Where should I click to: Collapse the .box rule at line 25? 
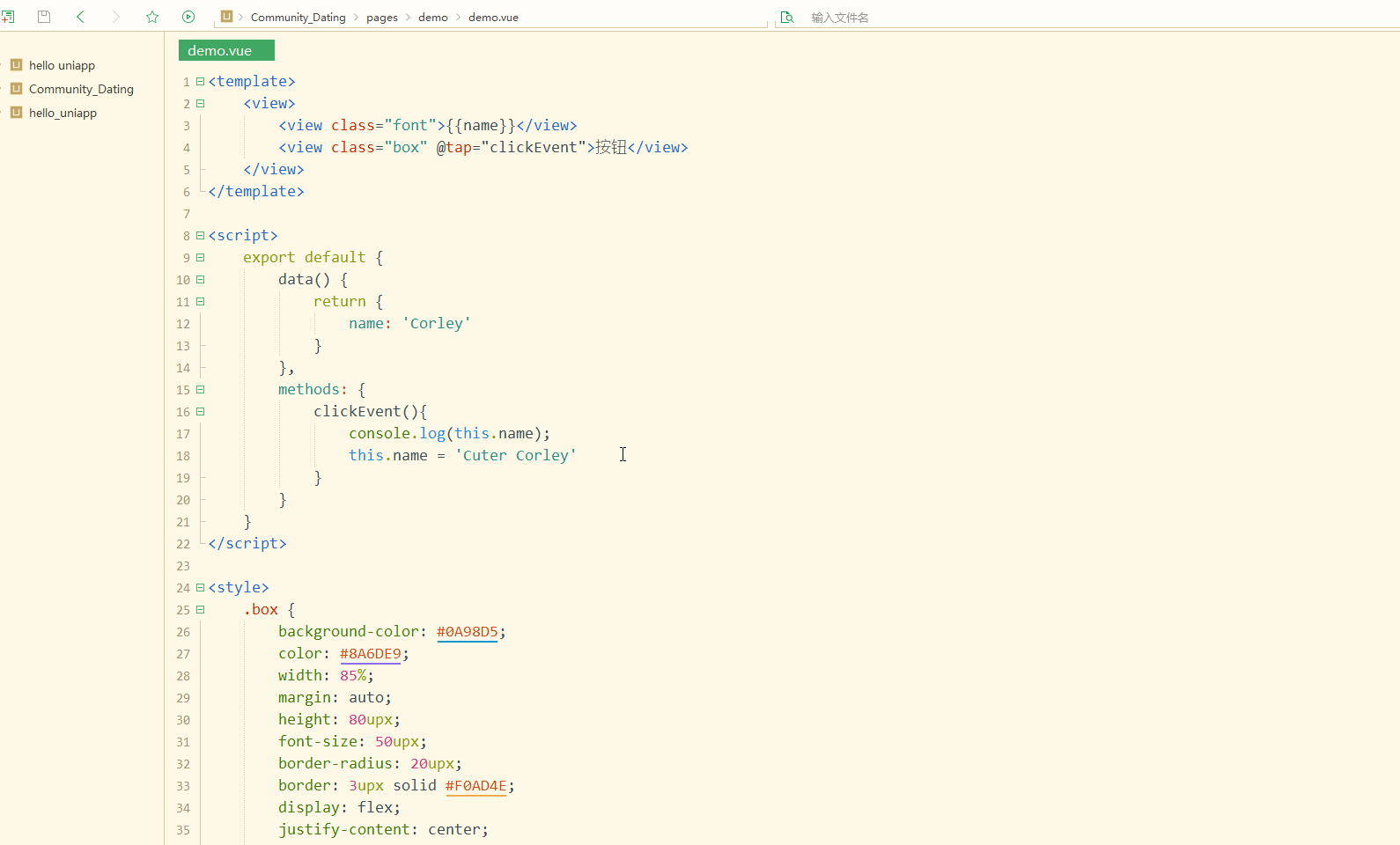tap(200, 609)
